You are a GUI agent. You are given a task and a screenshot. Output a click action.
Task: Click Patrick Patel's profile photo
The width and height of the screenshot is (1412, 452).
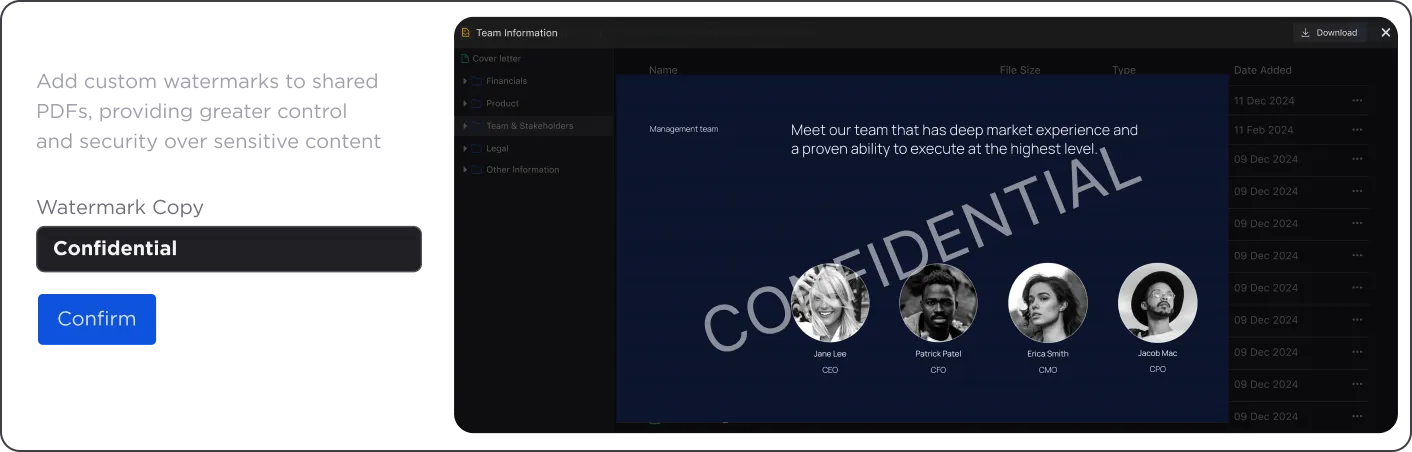pyautogui.click(x=939, y=303)
